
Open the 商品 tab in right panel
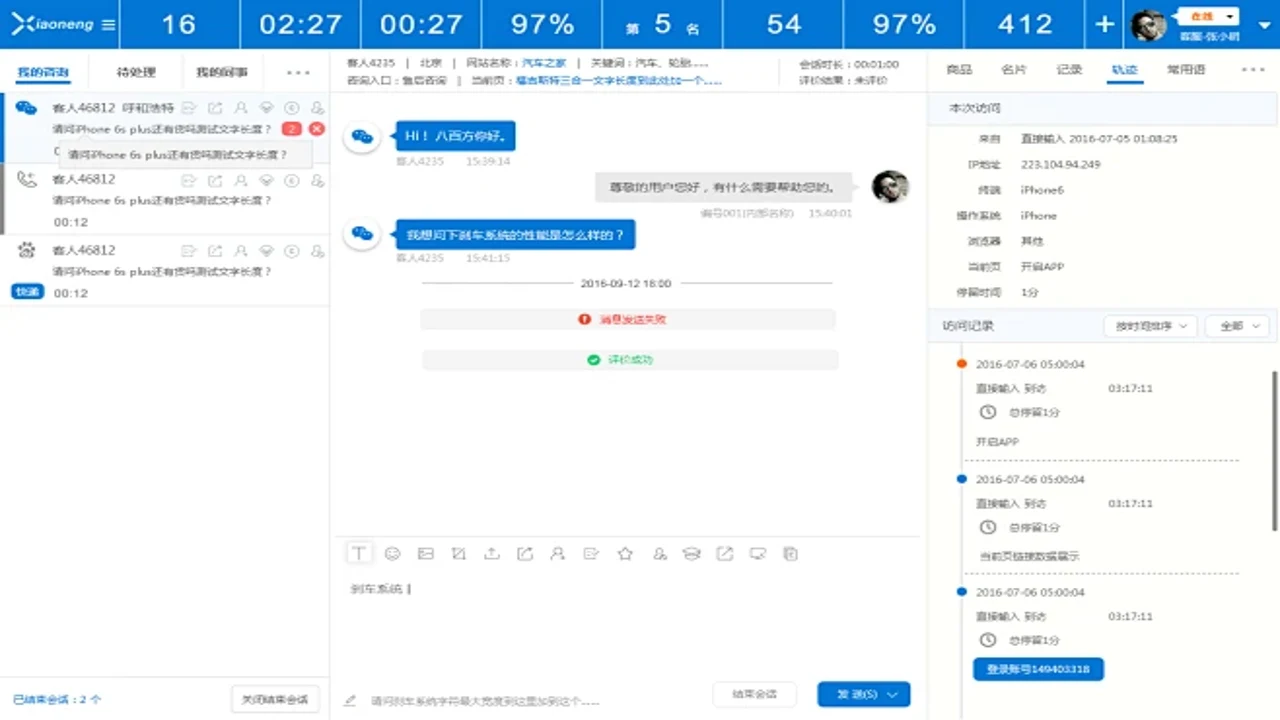coord(959,69)
